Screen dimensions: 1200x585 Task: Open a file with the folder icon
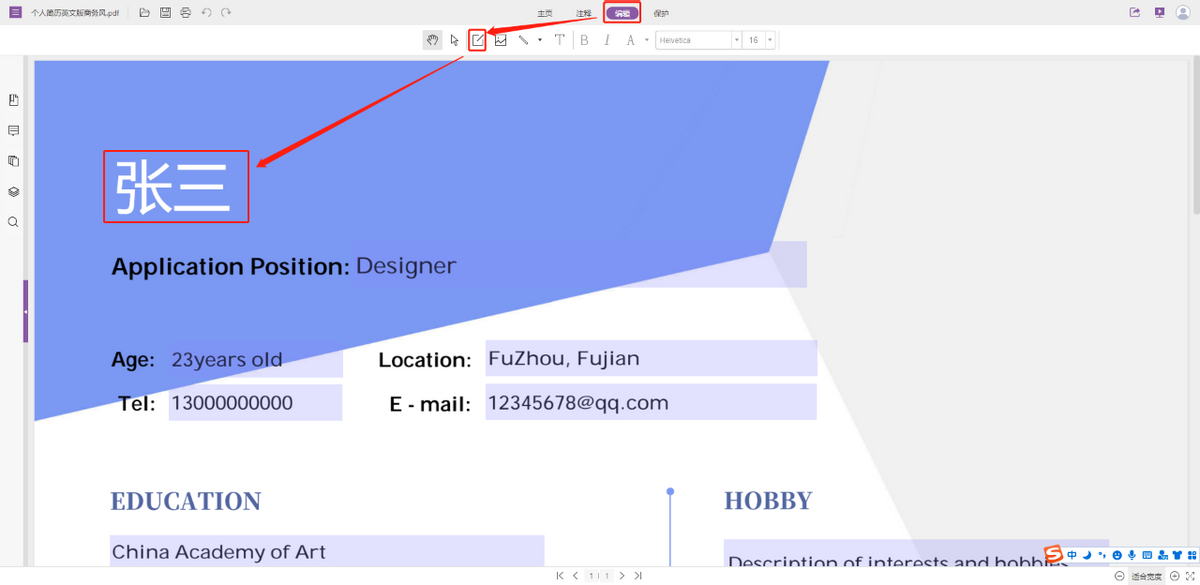pyautogui.click(x=145, y=13)
